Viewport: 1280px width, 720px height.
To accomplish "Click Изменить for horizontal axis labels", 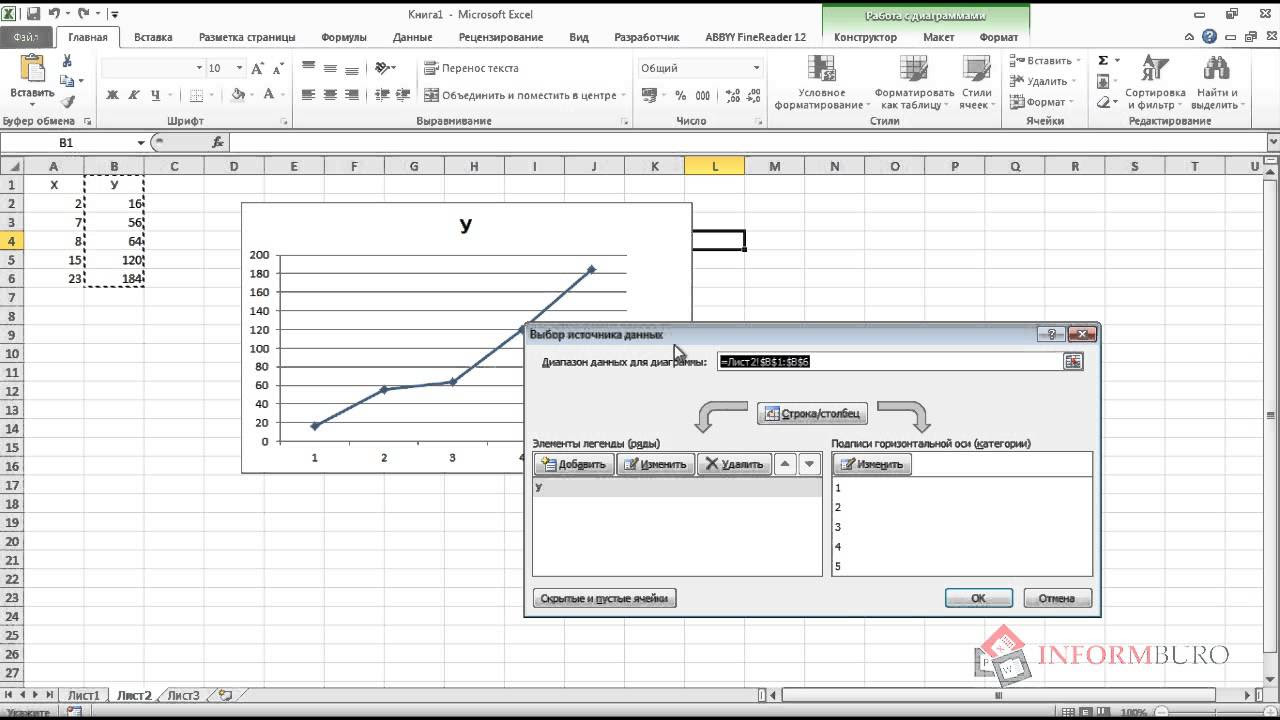I will pos(872,464).
